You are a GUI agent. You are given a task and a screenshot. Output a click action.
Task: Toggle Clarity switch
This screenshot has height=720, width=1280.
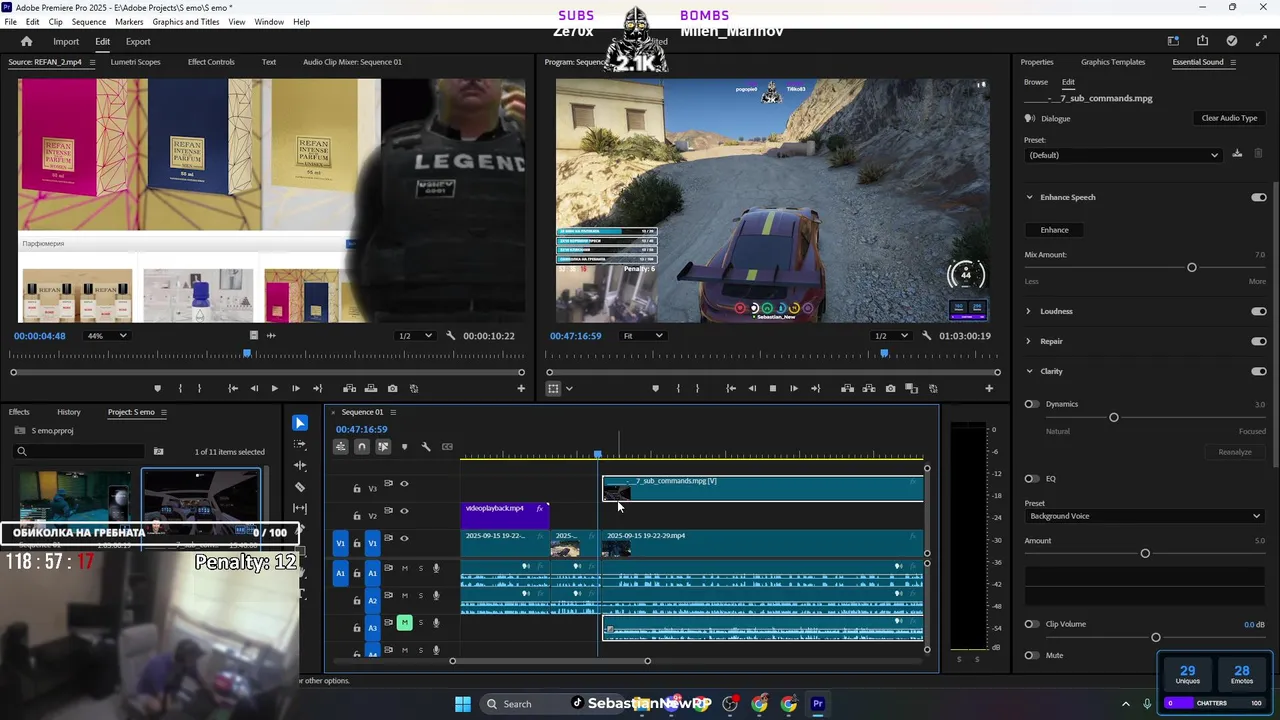pos(1258,371)
